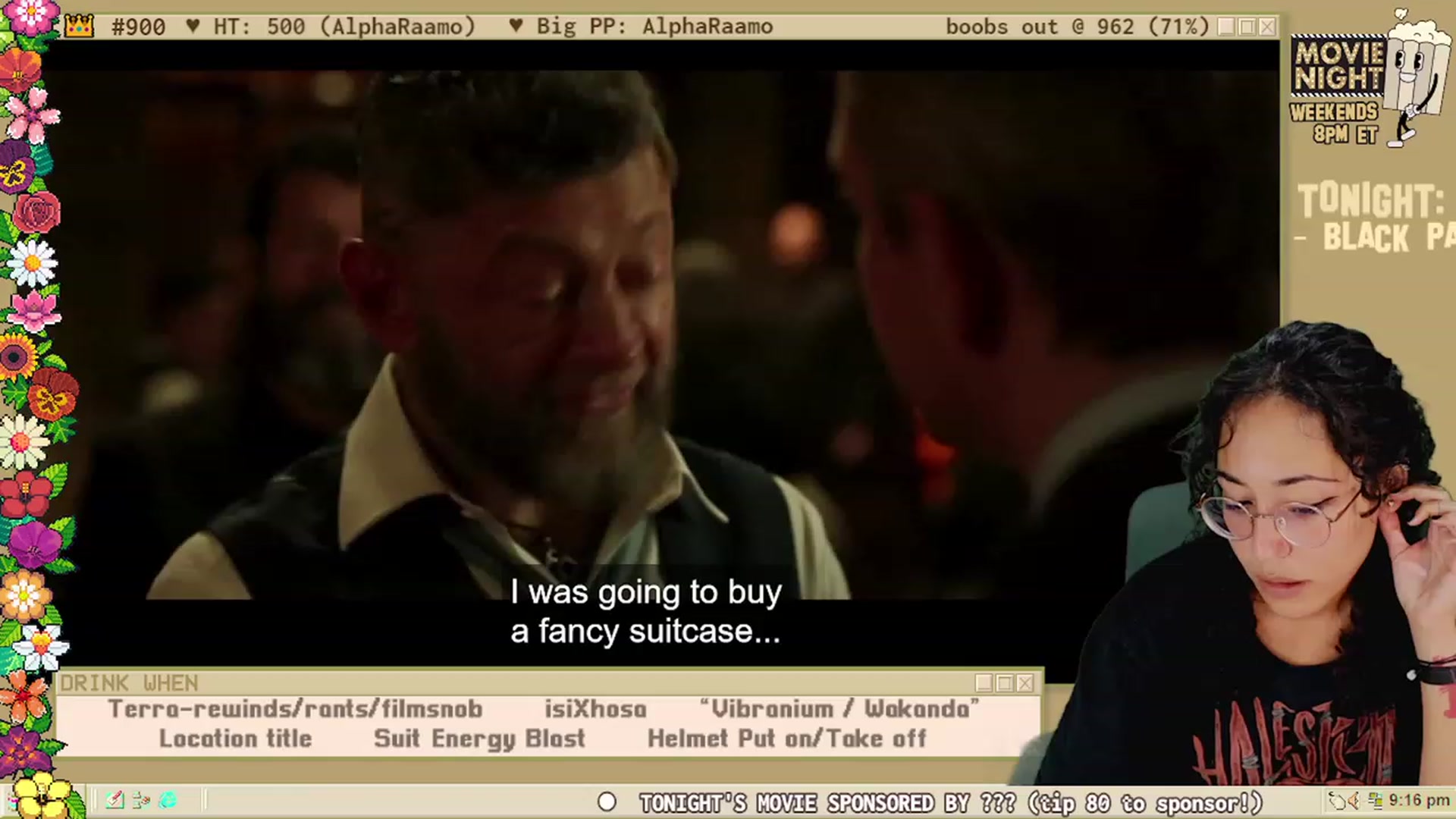1456x819 pixels.
Task: Click the Show Desktop quick launch icon
Action: [115, 800]
